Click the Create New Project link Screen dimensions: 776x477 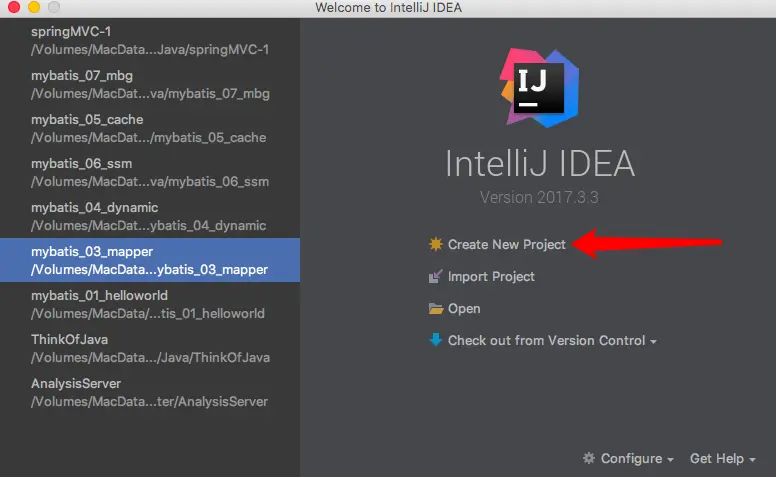[507, 244]
